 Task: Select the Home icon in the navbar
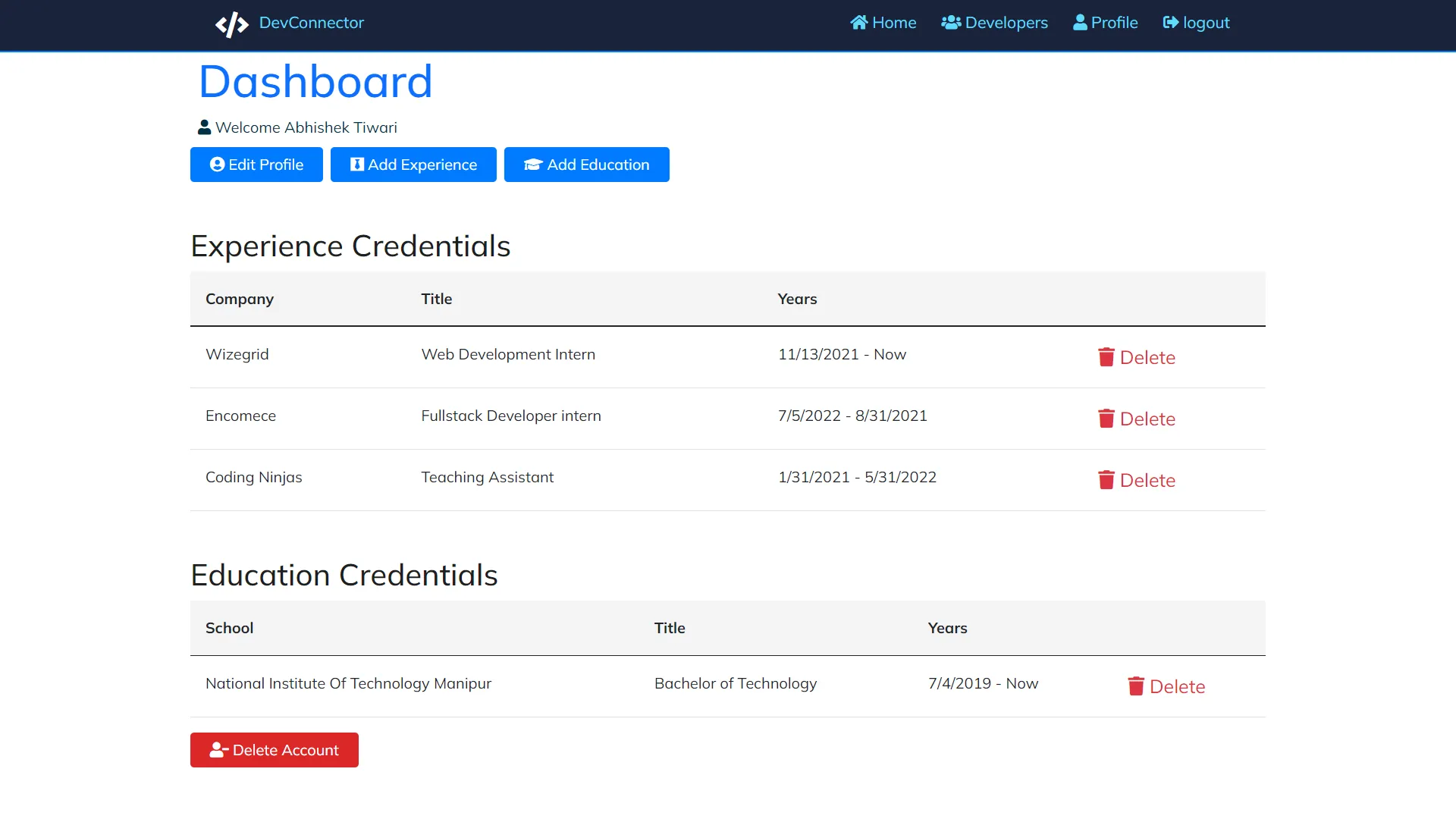[x=860, y=22]
